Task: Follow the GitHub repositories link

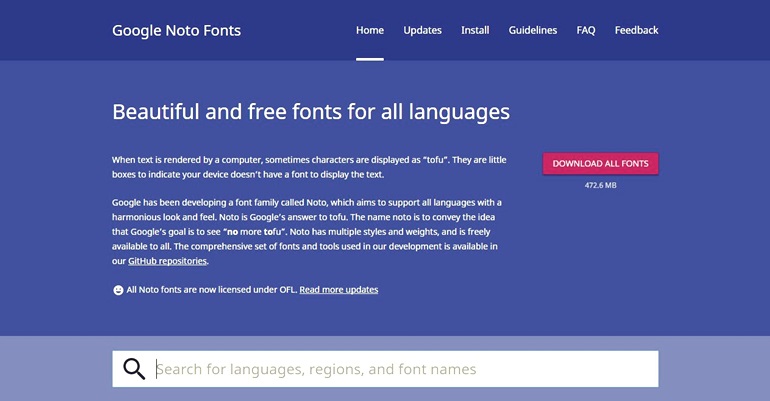Action: click(167, 261)
